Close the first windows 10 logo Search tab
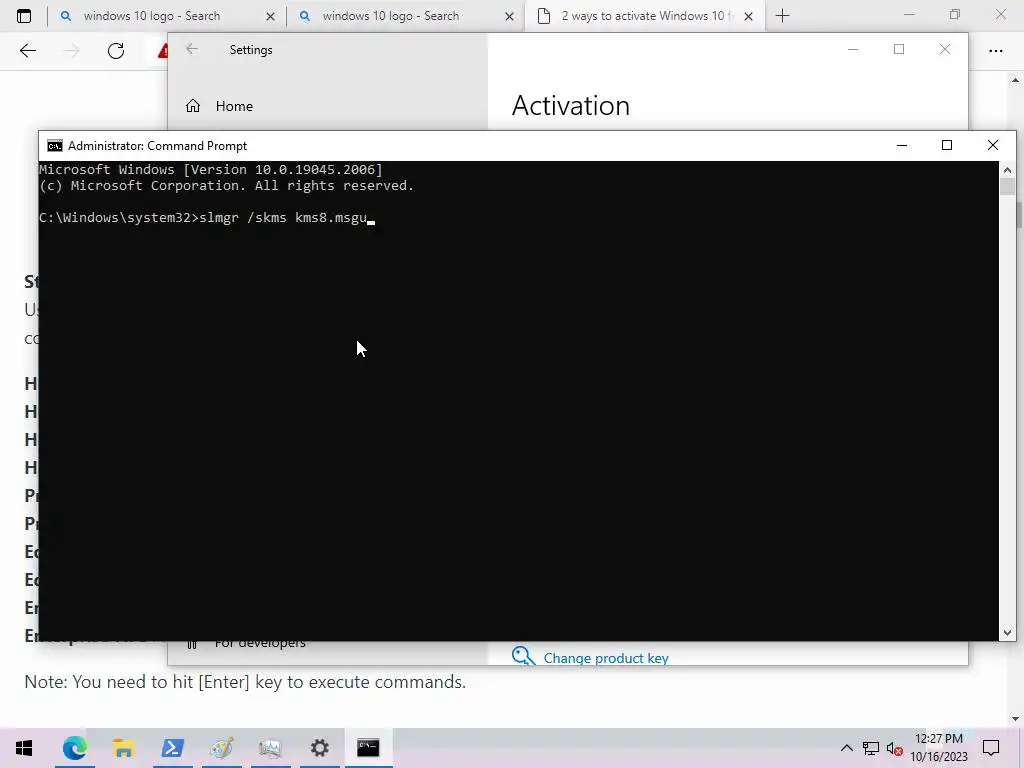1024x768 pixels. (270, 16)
